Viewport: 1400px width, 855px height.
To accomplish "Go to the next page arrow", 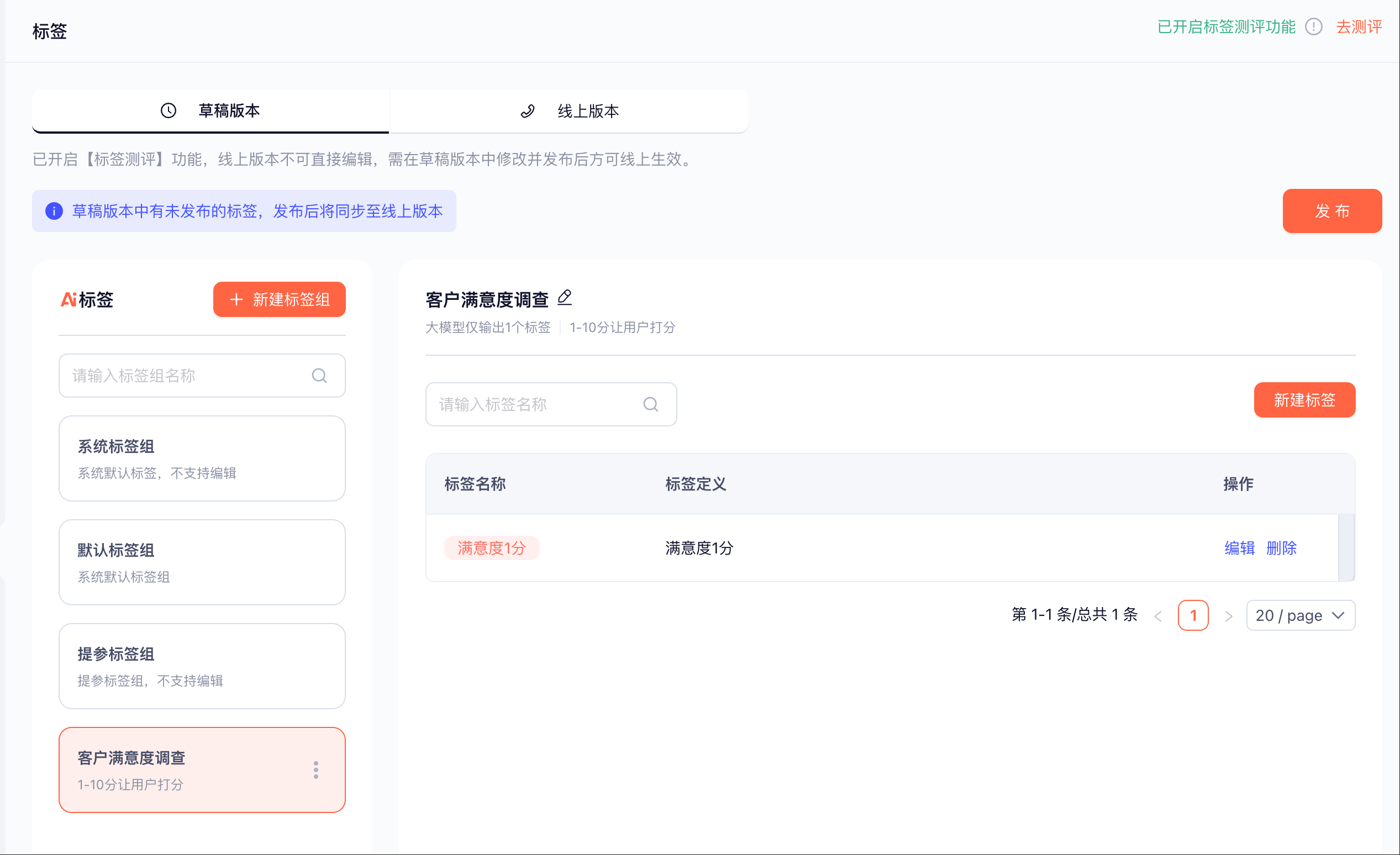I will click(x=1228, y=616).
